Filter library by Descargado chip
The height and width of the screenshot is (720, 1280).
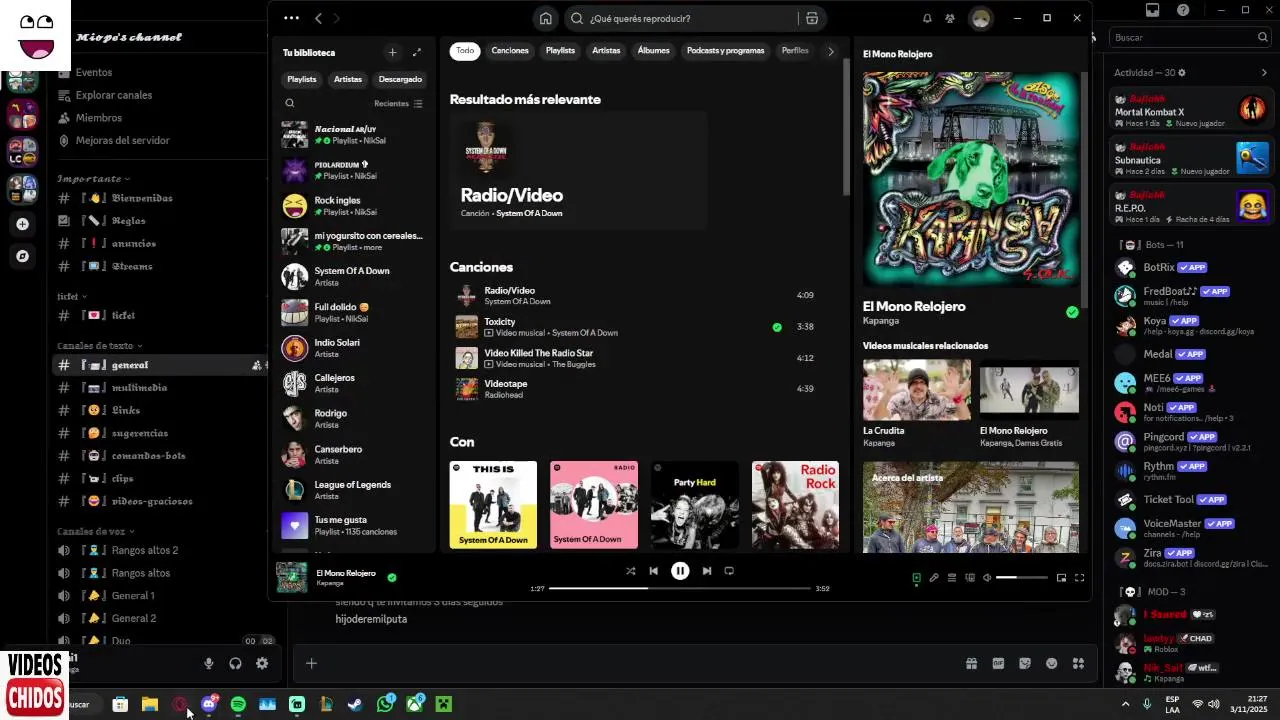[x=400, y=79]
